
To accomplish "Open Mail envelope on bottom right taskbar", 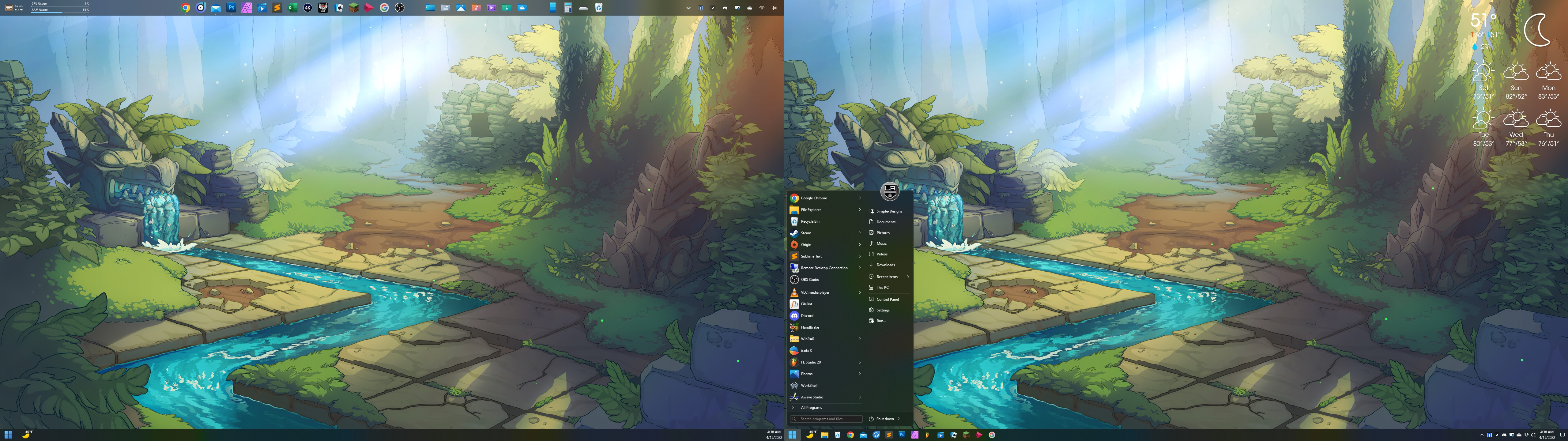I will (x=863, y=435).
